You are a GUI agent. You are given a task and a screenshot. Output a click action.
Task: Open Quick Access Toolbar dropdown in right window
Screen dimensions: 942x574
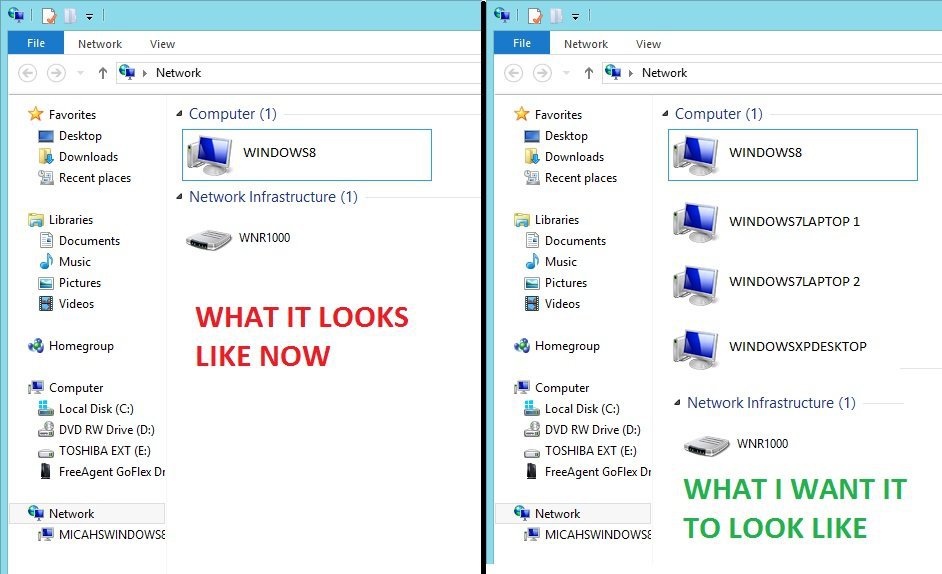pos(576,17)
